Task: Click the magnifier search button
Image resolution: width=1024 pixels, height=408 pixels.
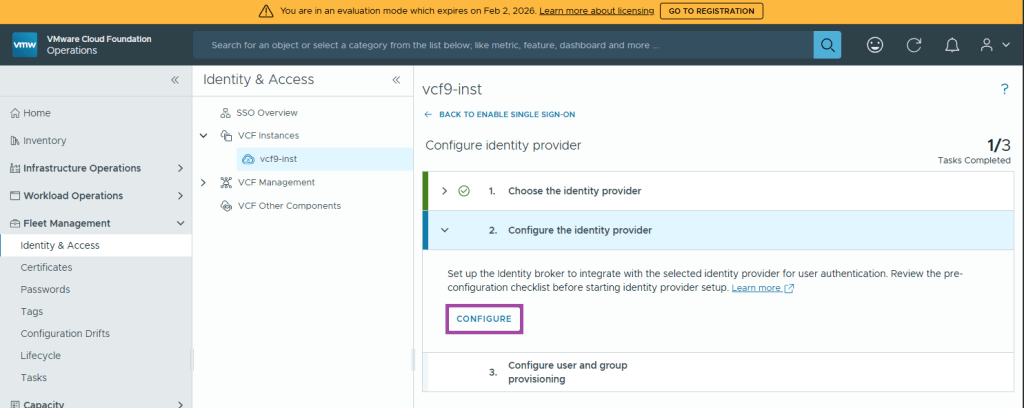Action: pos(827,45)
